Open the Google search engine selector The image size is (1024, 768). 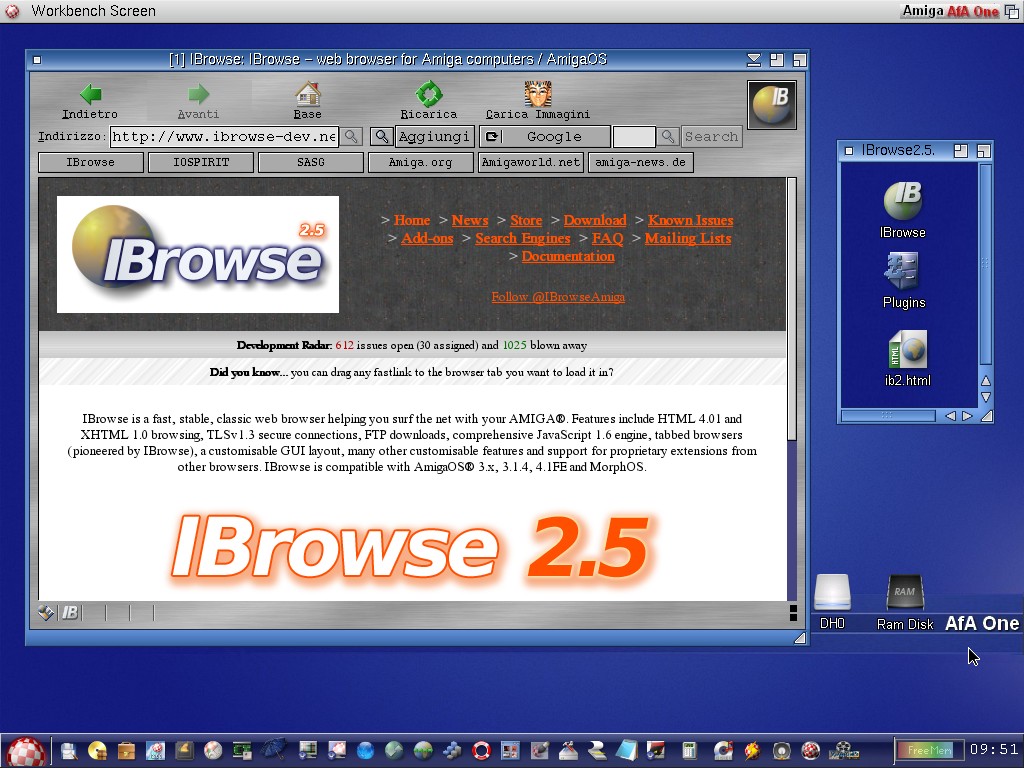coord(545,137)
